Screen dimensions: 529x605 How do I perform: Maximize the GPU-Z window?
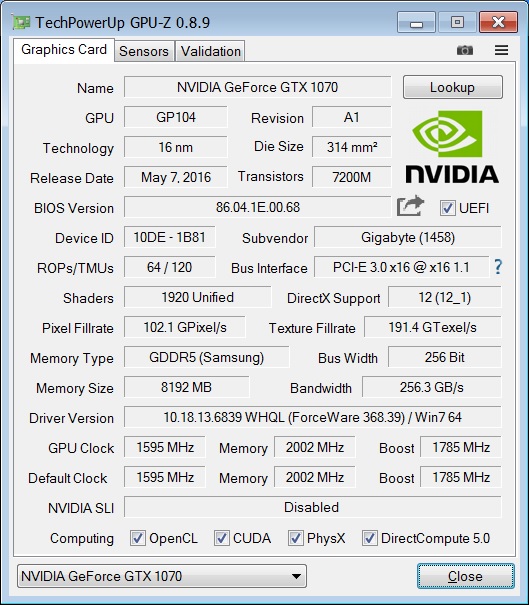[x=457, y=22]
